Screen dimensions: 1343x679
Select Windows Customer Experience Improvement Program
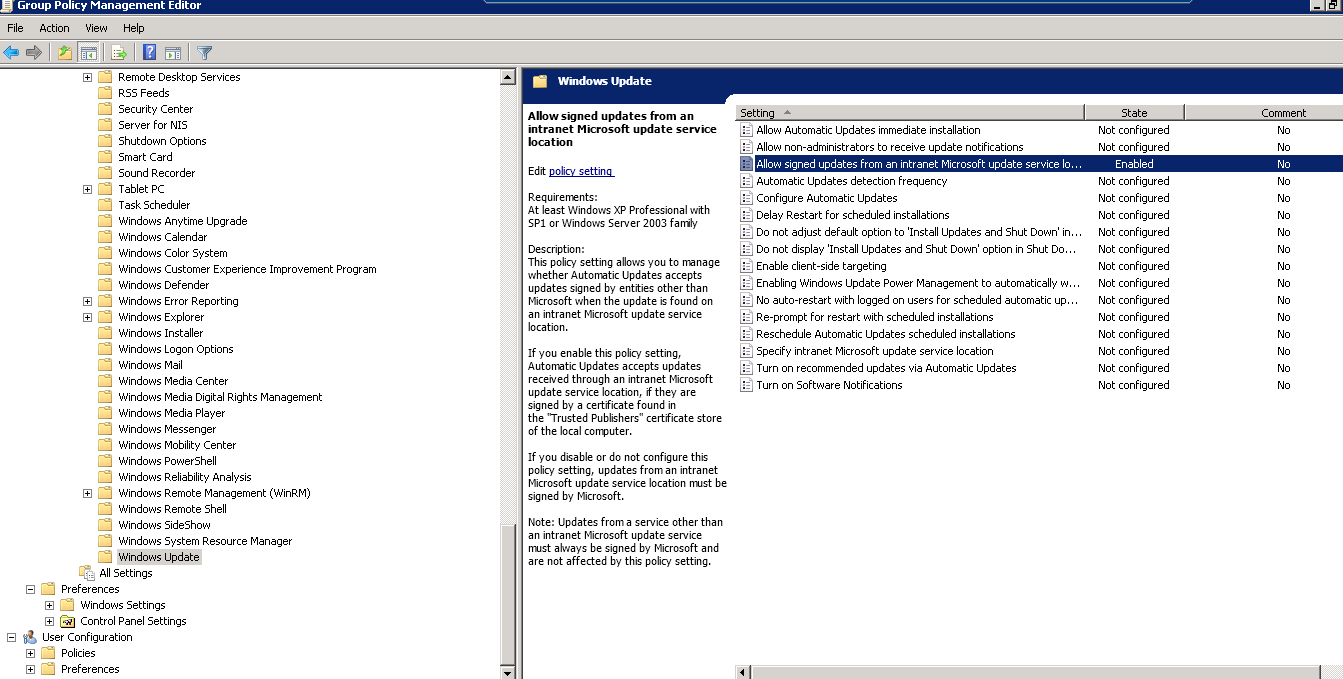247,269
